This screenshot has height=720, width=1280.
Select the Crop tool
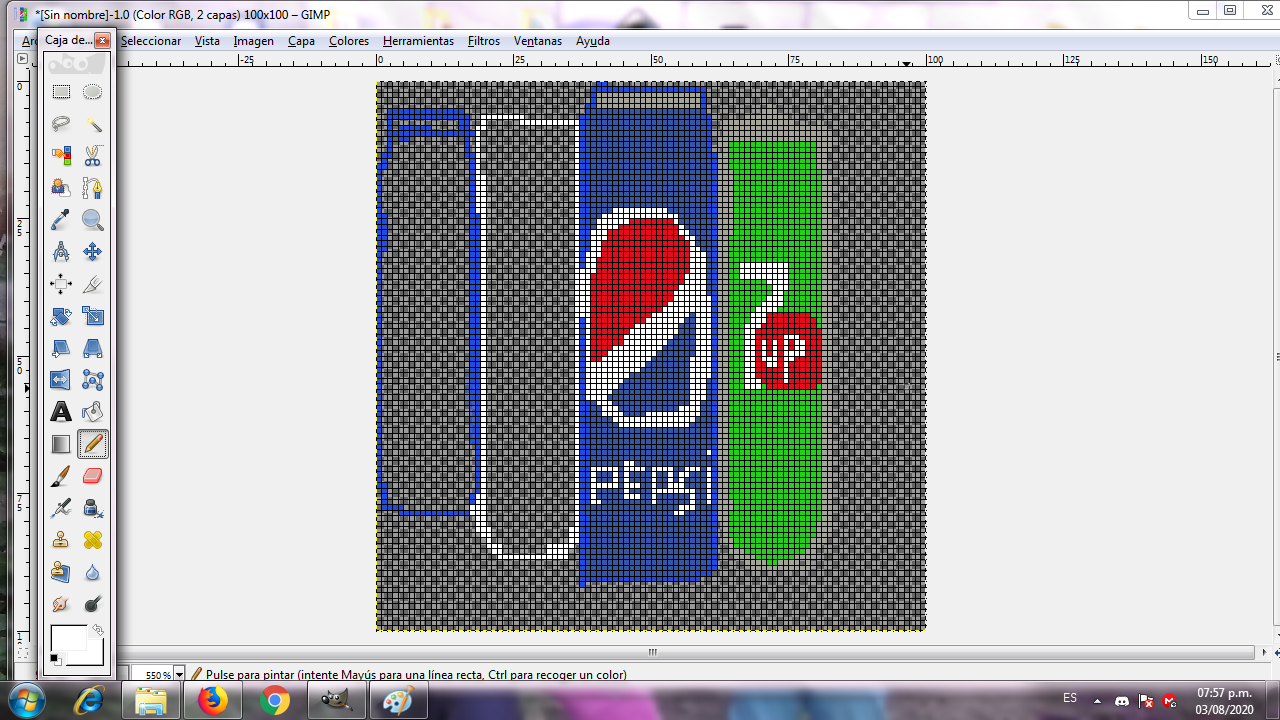93,284
